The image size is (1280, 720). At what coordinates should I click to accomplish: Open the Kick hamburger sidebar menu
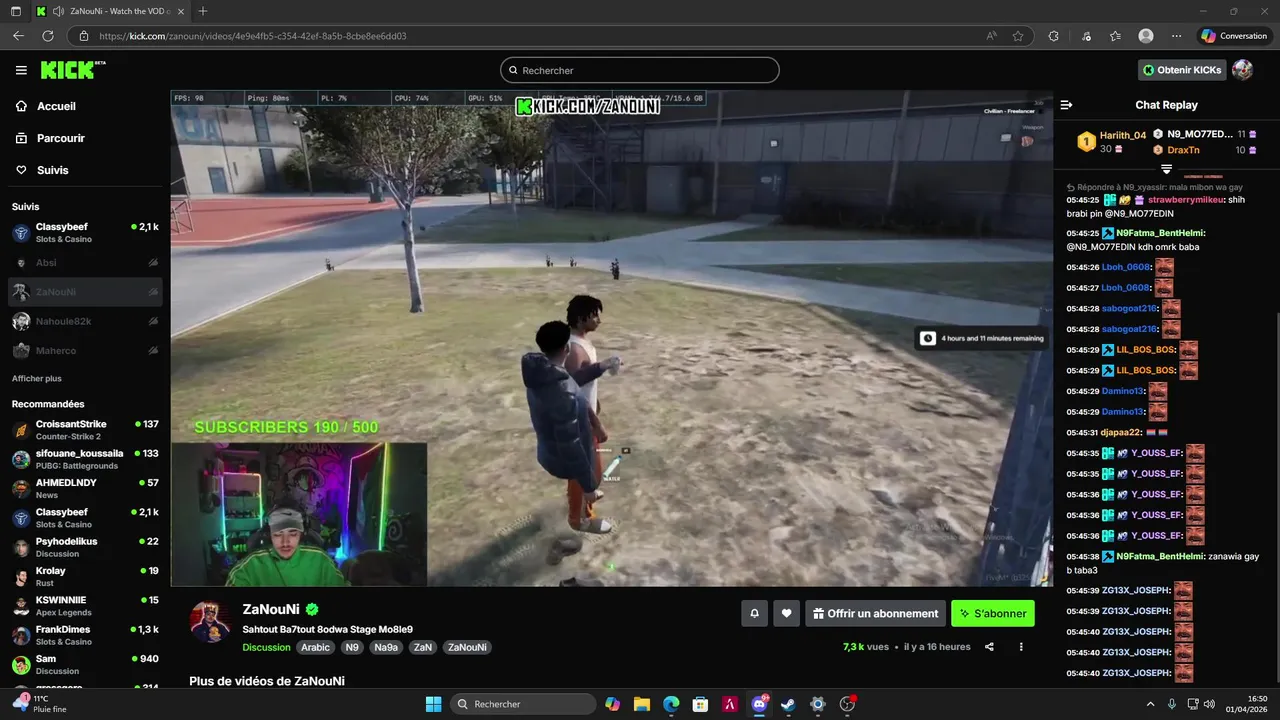(x=21, y=70)
